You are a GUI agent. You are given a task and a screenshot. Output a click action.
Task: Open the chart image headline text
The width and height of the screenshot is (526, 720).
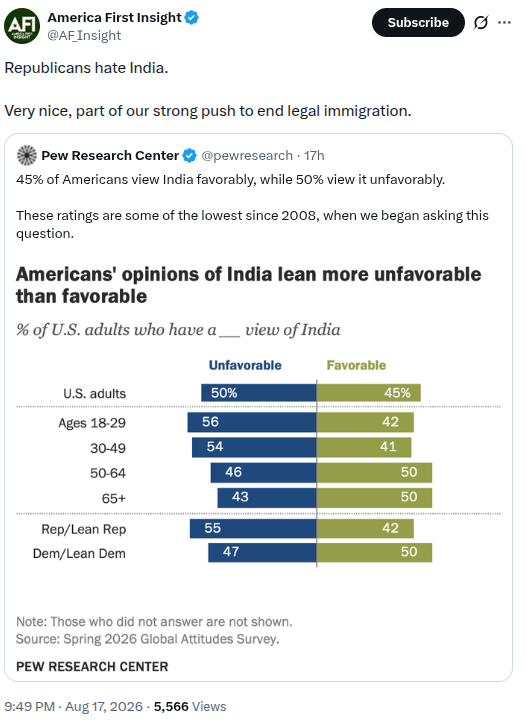248,285
